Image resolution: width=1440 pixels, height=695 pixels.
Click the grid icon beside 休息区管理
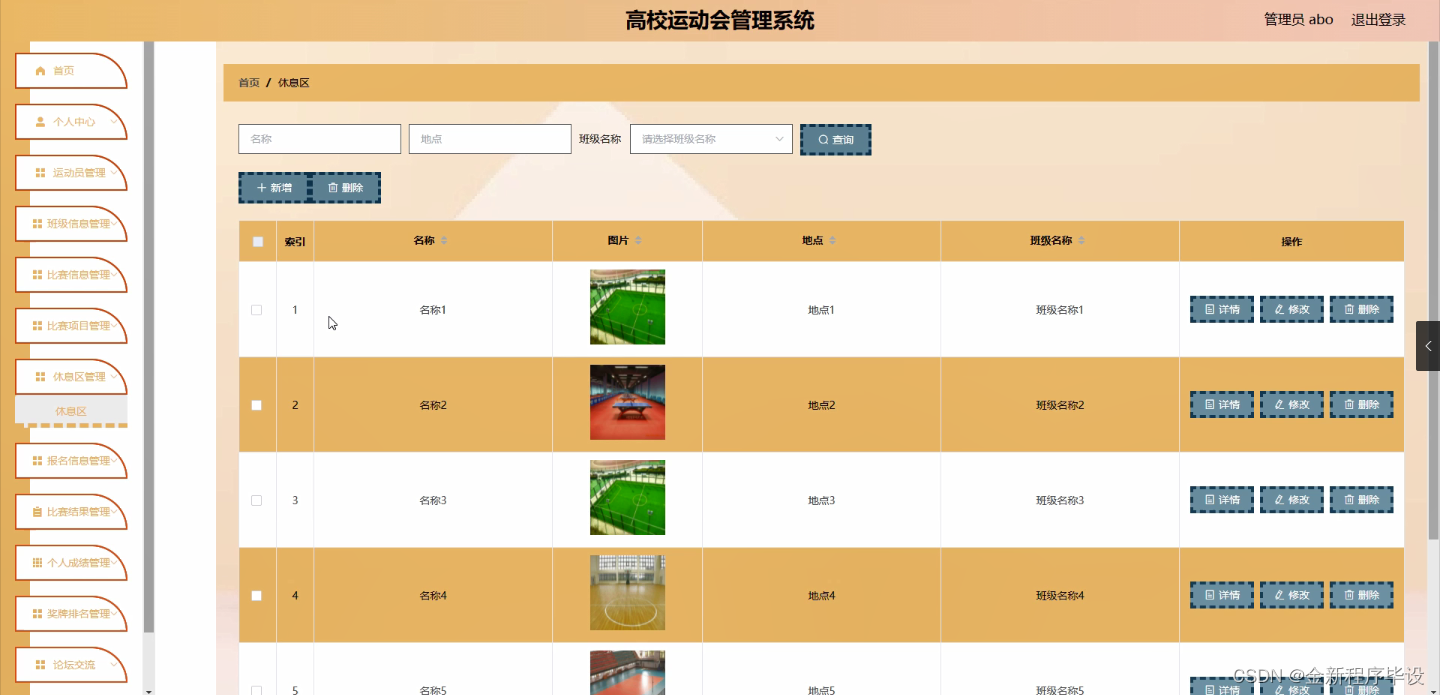40,377
